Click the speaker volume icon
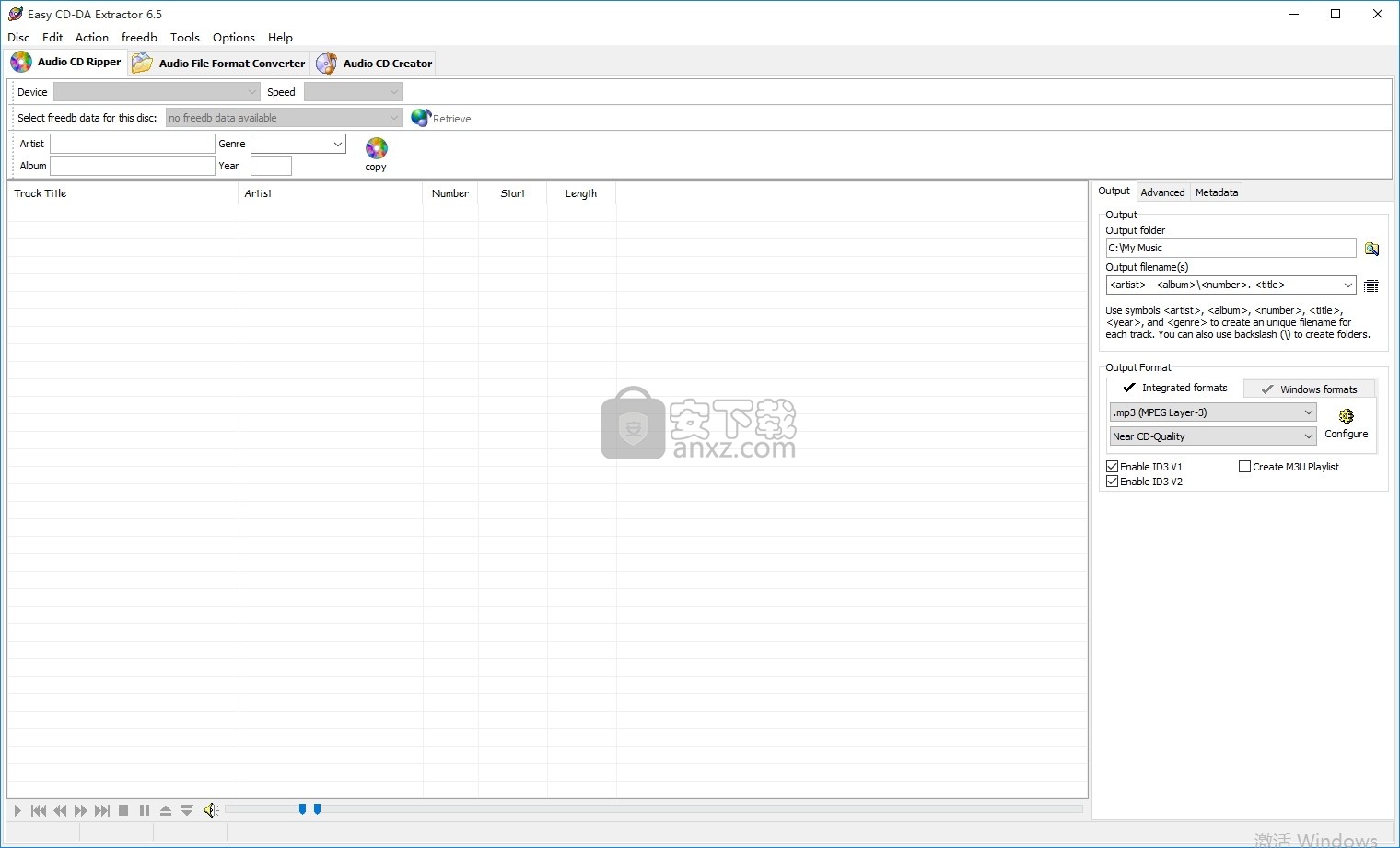The image size is (1400, 848). tap(211, 810)
